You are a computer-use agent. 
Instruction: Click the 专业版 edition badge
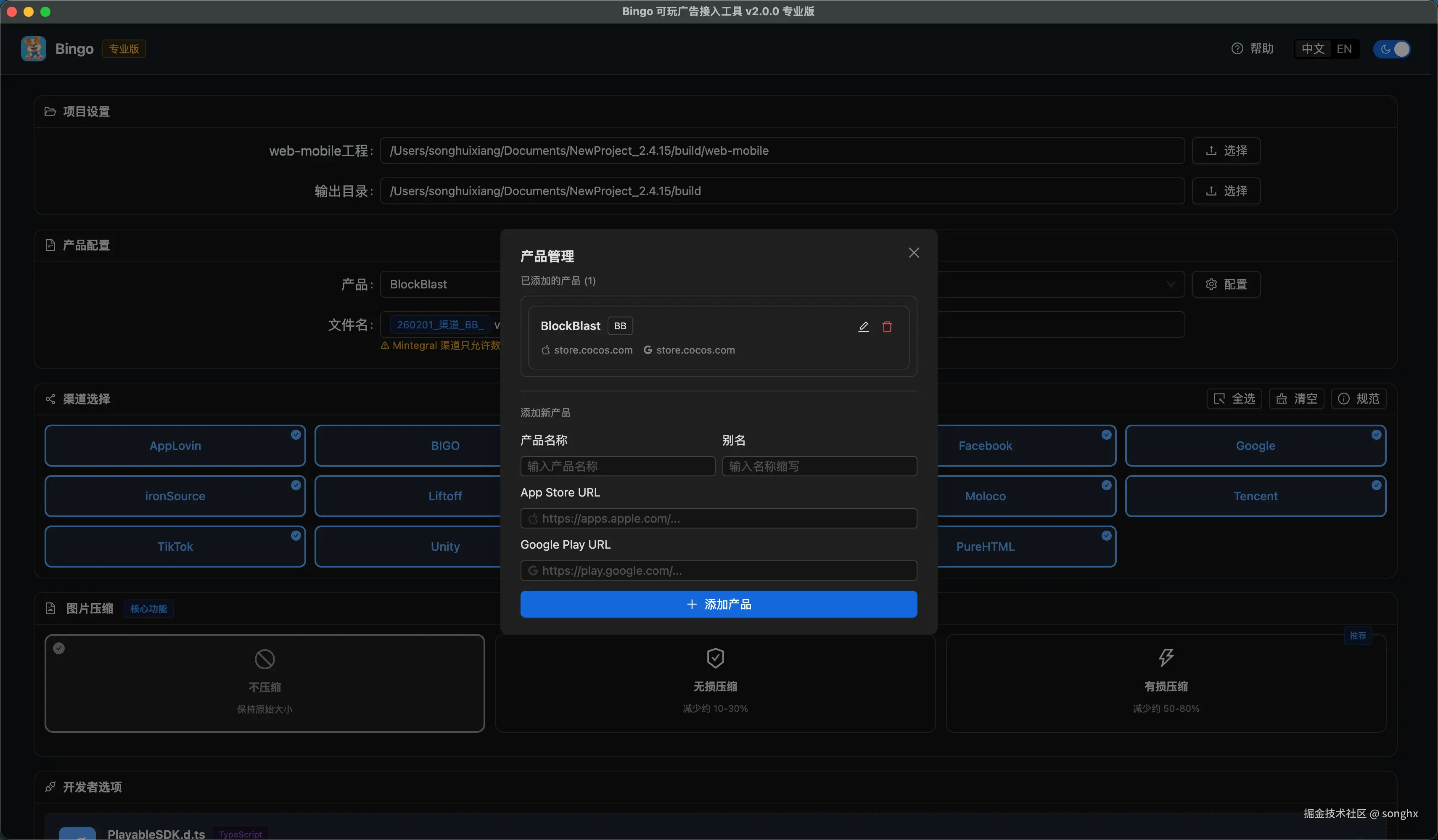click(124, 48)
